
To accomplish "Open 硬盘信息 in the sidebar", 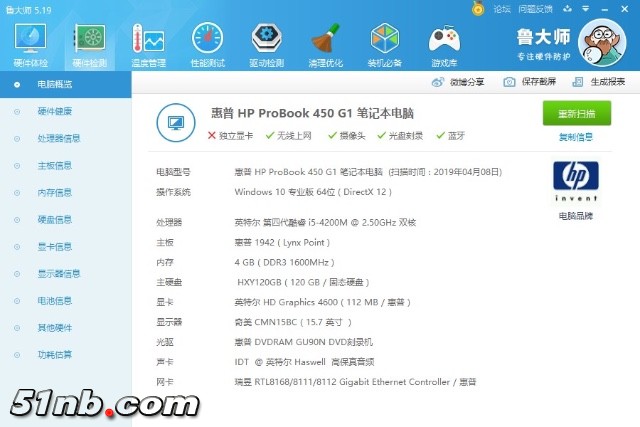I will tap(54, 219).
